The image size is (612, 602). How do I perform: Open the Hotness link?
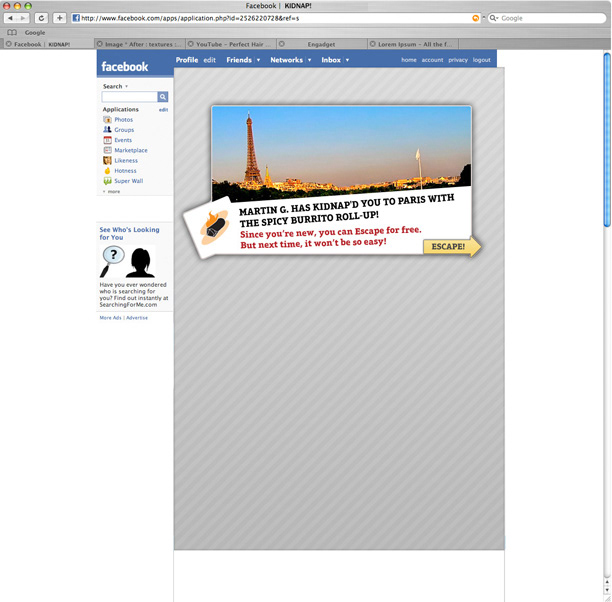(125, 171)
